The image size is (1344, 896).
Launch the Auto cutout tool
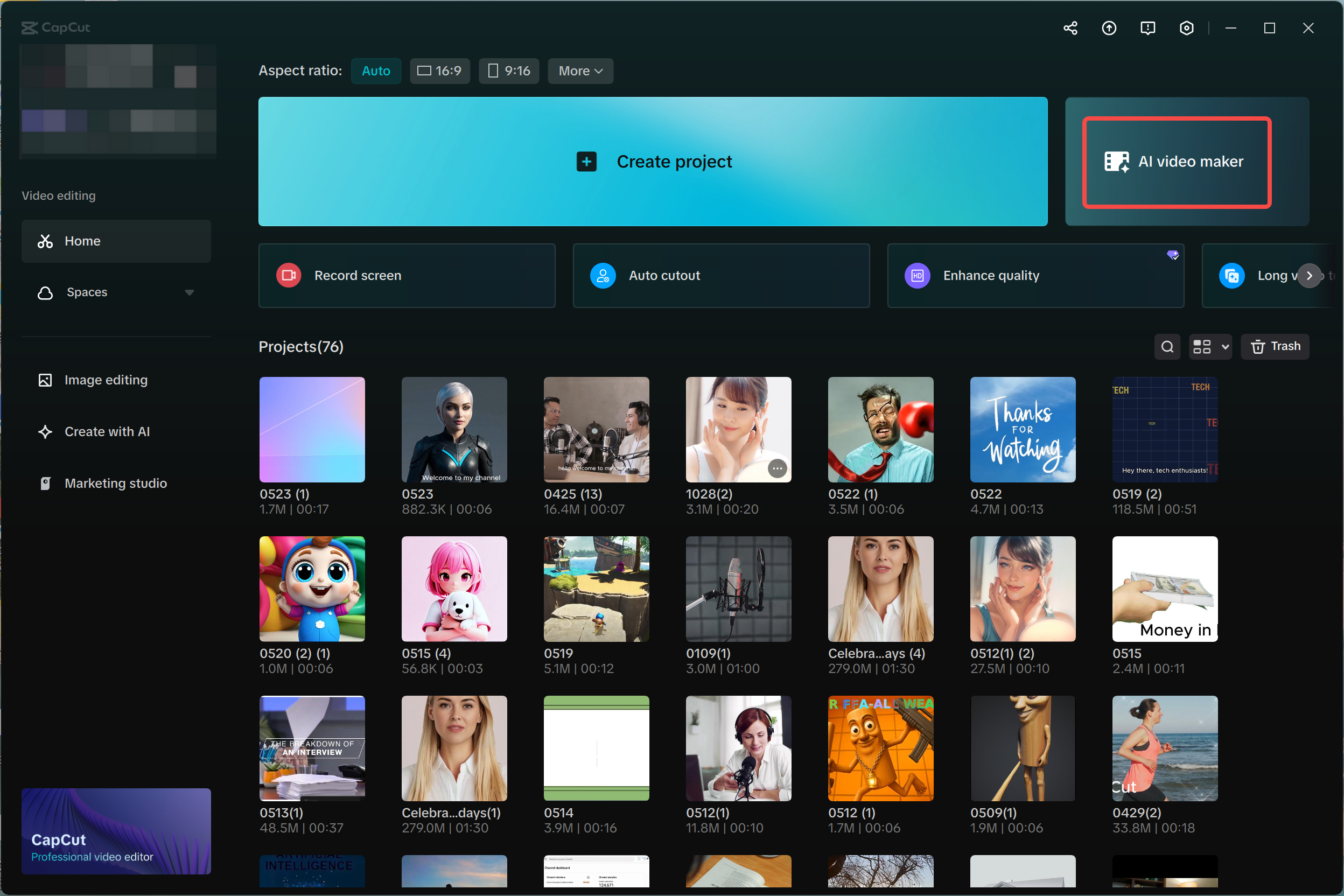pos(720,276)
